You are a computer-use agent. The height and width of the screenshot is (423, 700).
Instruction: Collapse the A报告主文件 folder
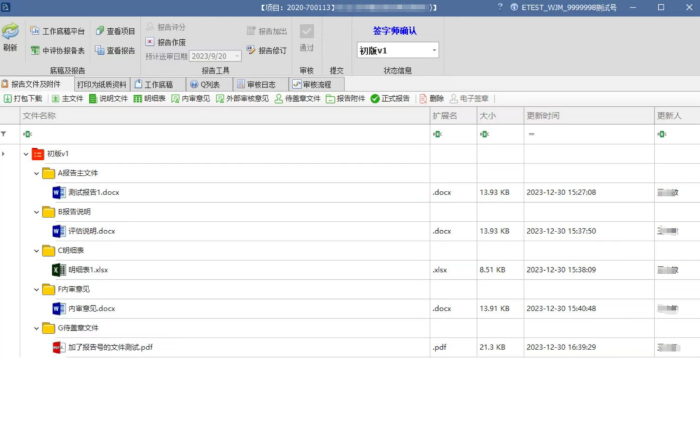pos(36,173)
